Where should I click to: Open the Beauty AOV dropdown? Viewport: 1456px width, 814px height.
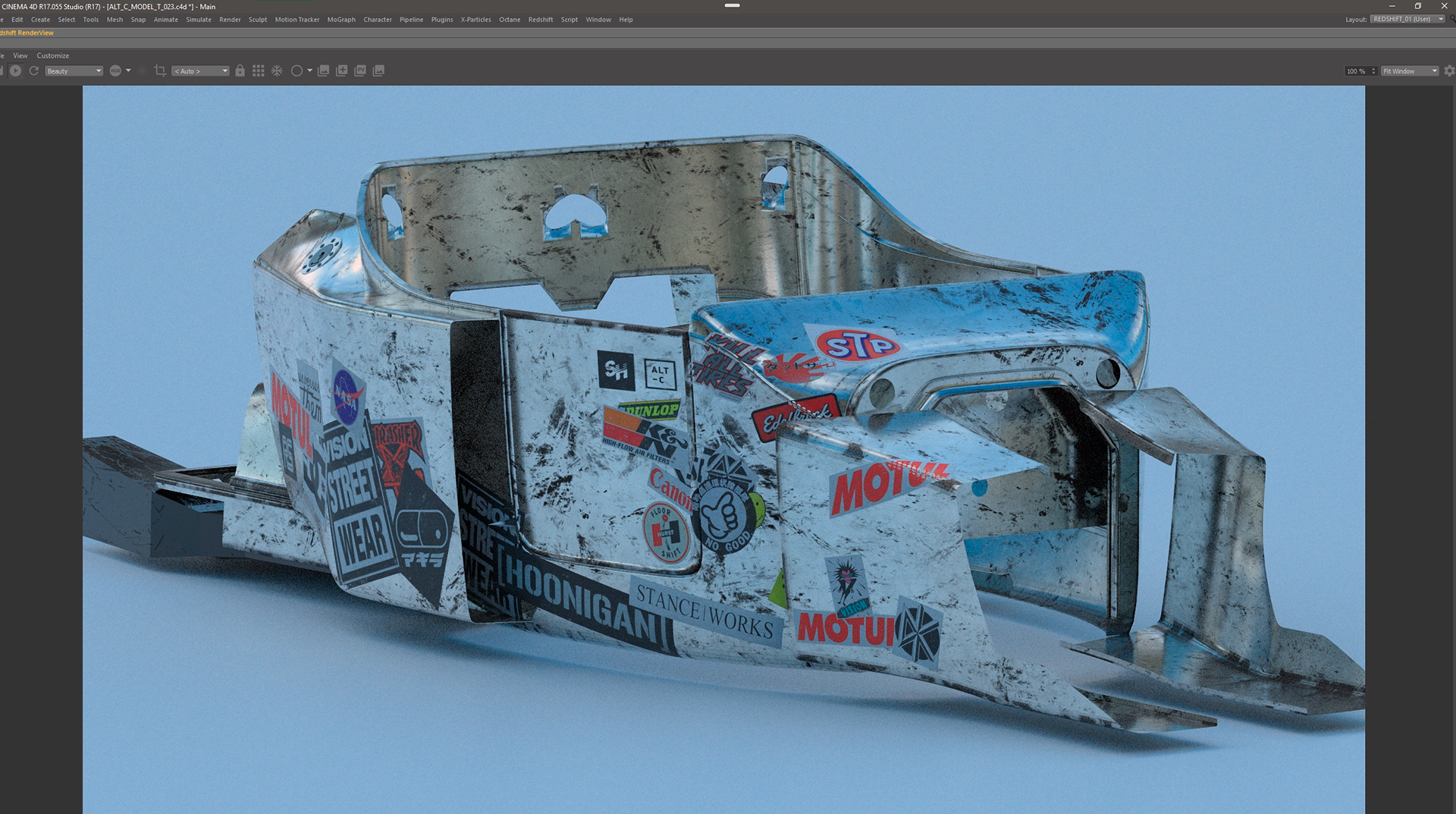click(74, 71)
